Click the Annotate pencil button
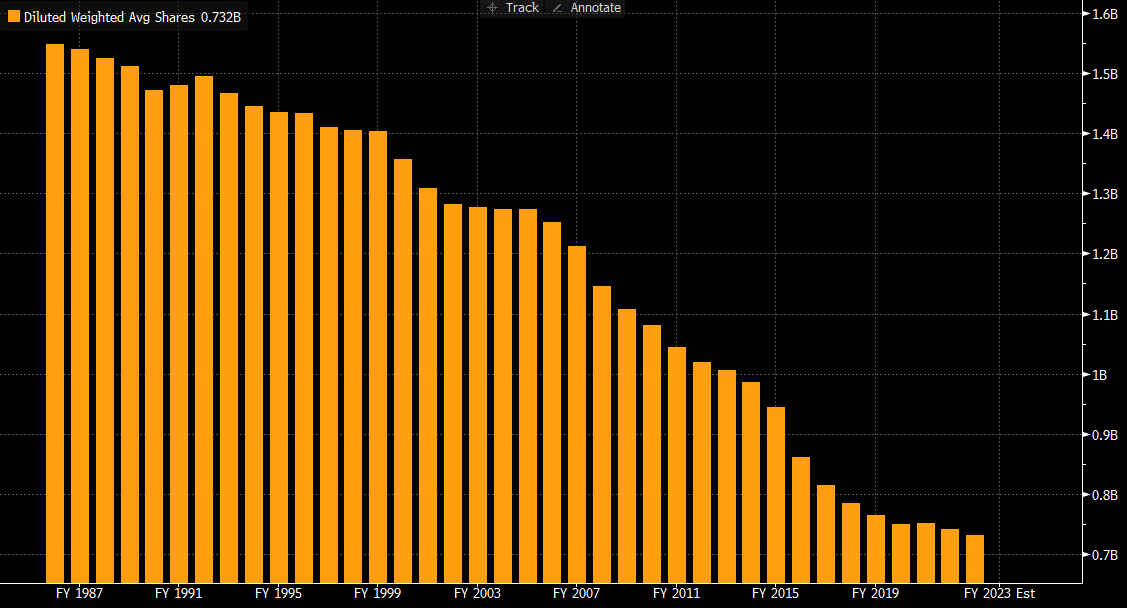 click(586, 8)
